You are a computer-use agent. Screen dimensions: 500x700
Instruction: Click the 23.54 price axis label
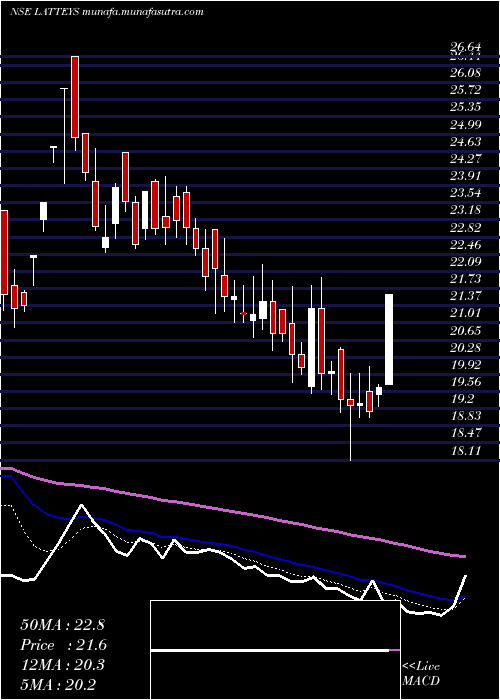click(465, 193)
